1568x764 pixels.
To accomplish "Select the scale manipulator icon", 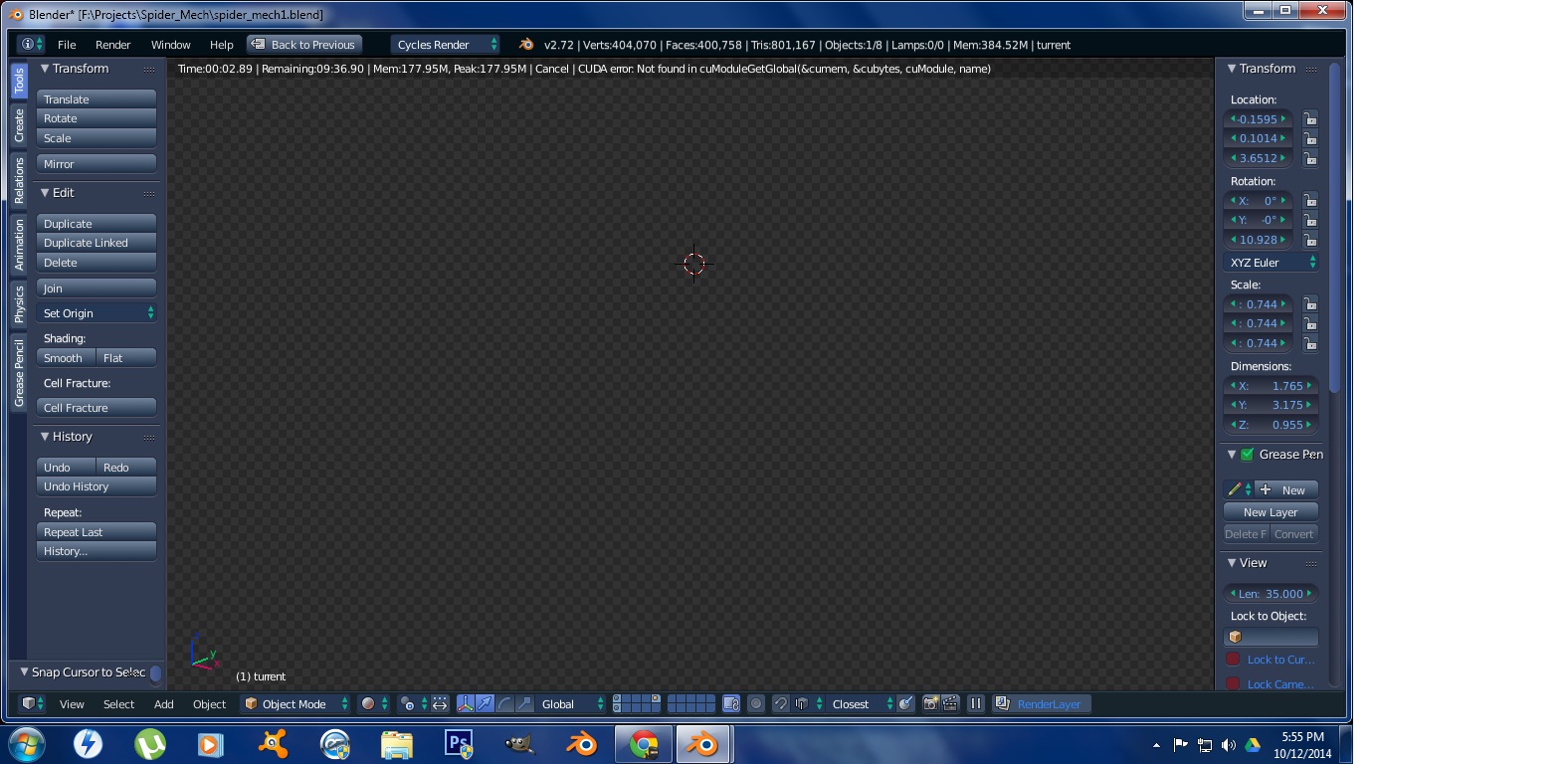I will click(x=524, y=704).
